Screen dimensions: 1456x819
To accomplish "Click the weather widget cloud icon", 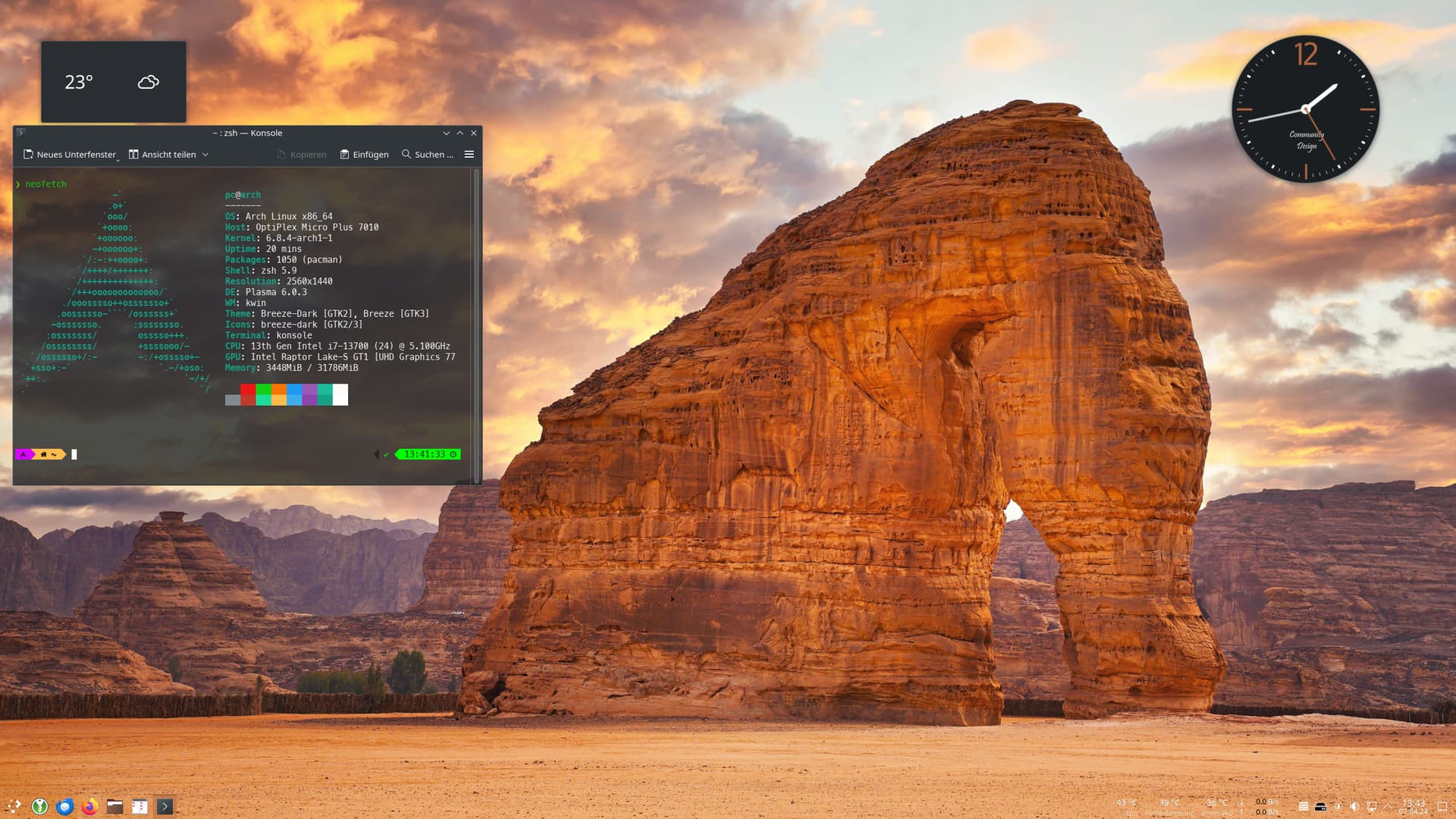I will click(149, 82).
